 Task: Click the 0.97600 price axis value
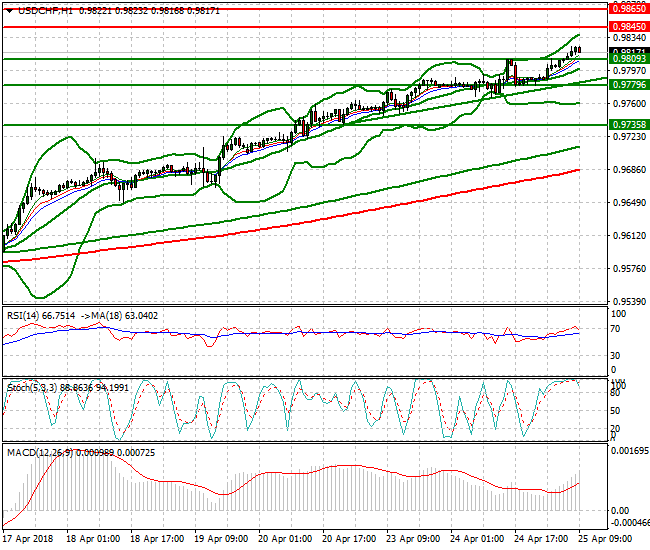(629, 104)
